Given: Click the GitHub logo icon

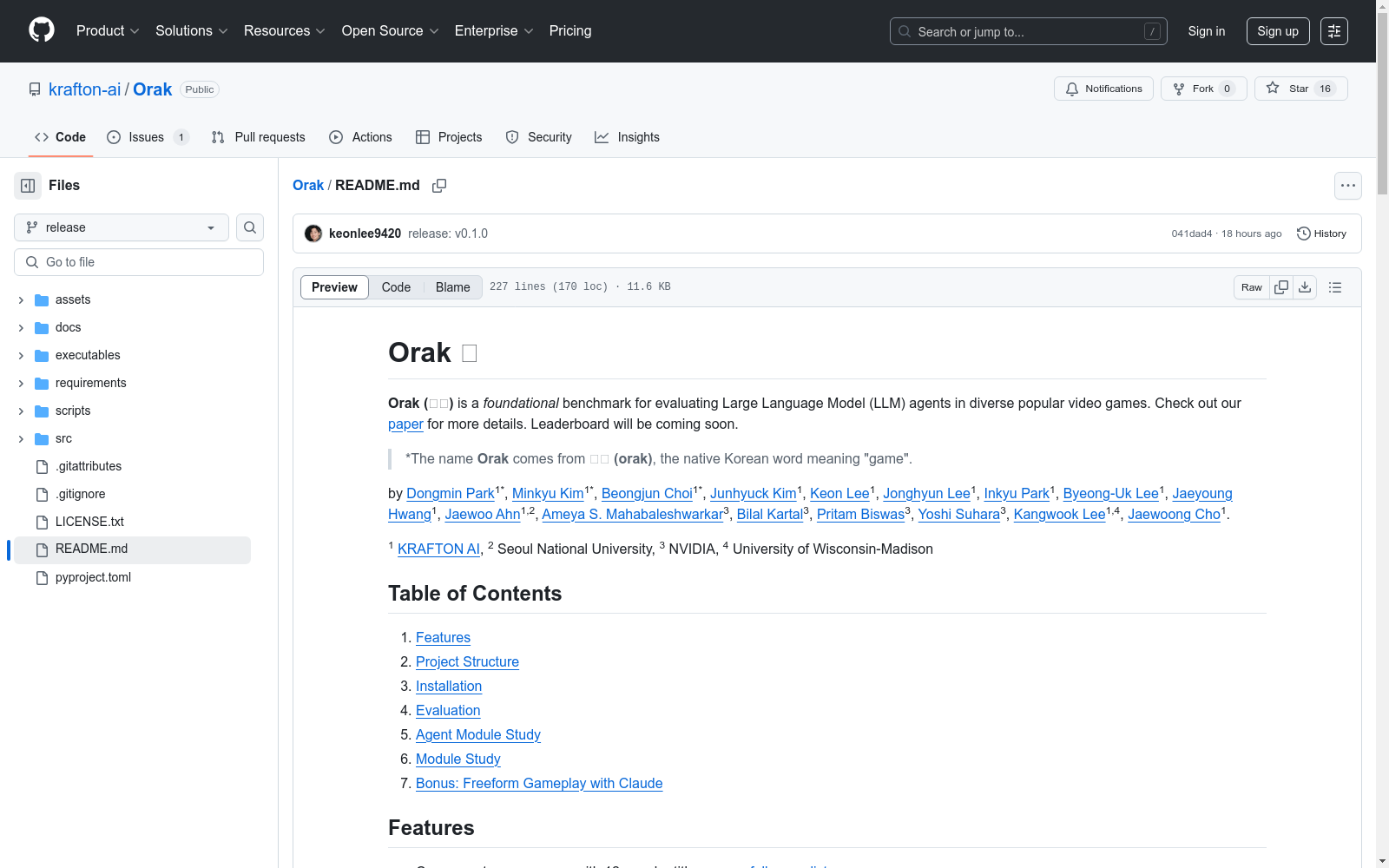Looking at the screenshot, I should (41, 30).
